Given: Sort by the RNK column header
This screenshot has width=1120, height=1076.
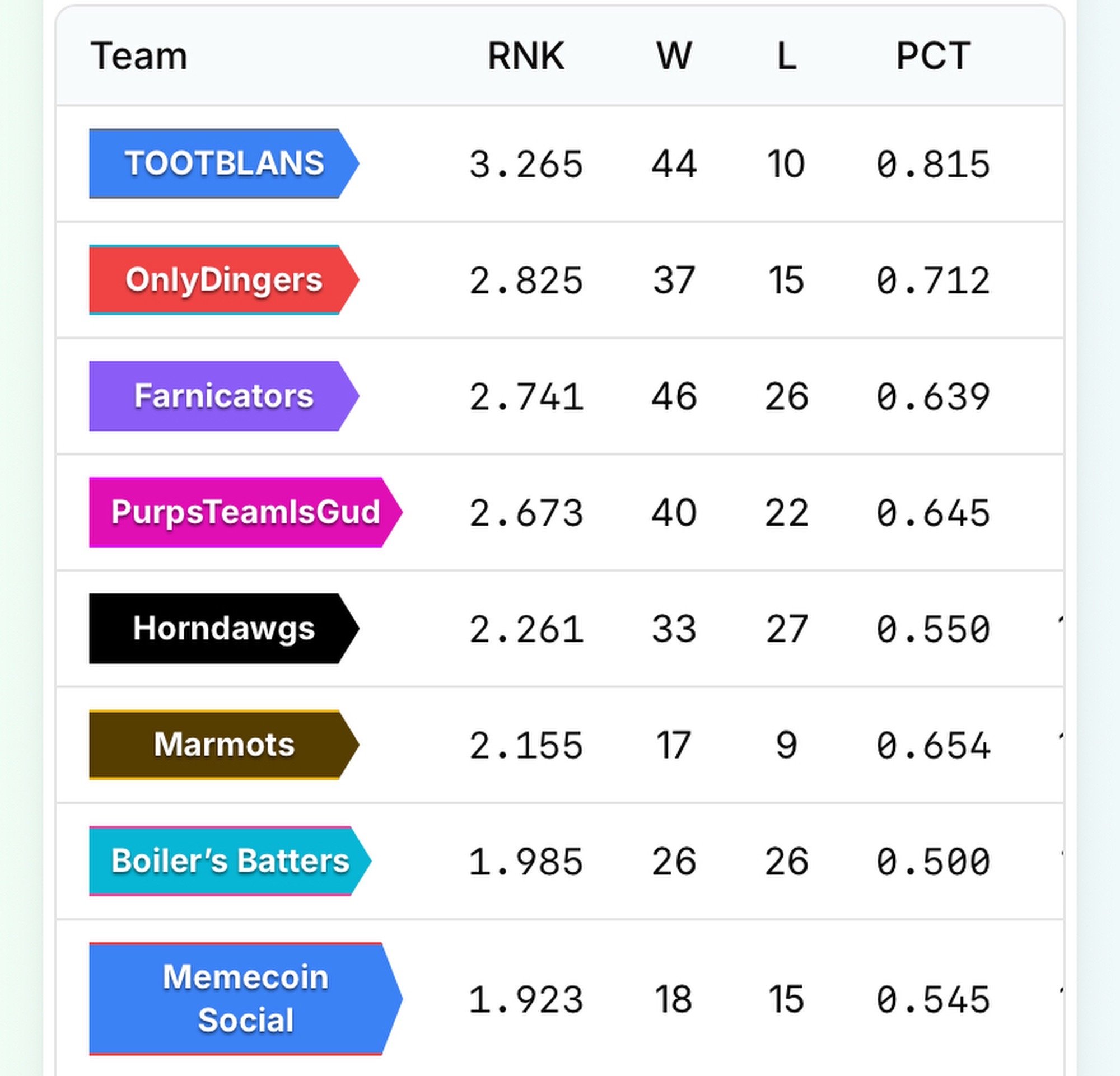Looking at the screenshot, I should (x=525, y=56).
